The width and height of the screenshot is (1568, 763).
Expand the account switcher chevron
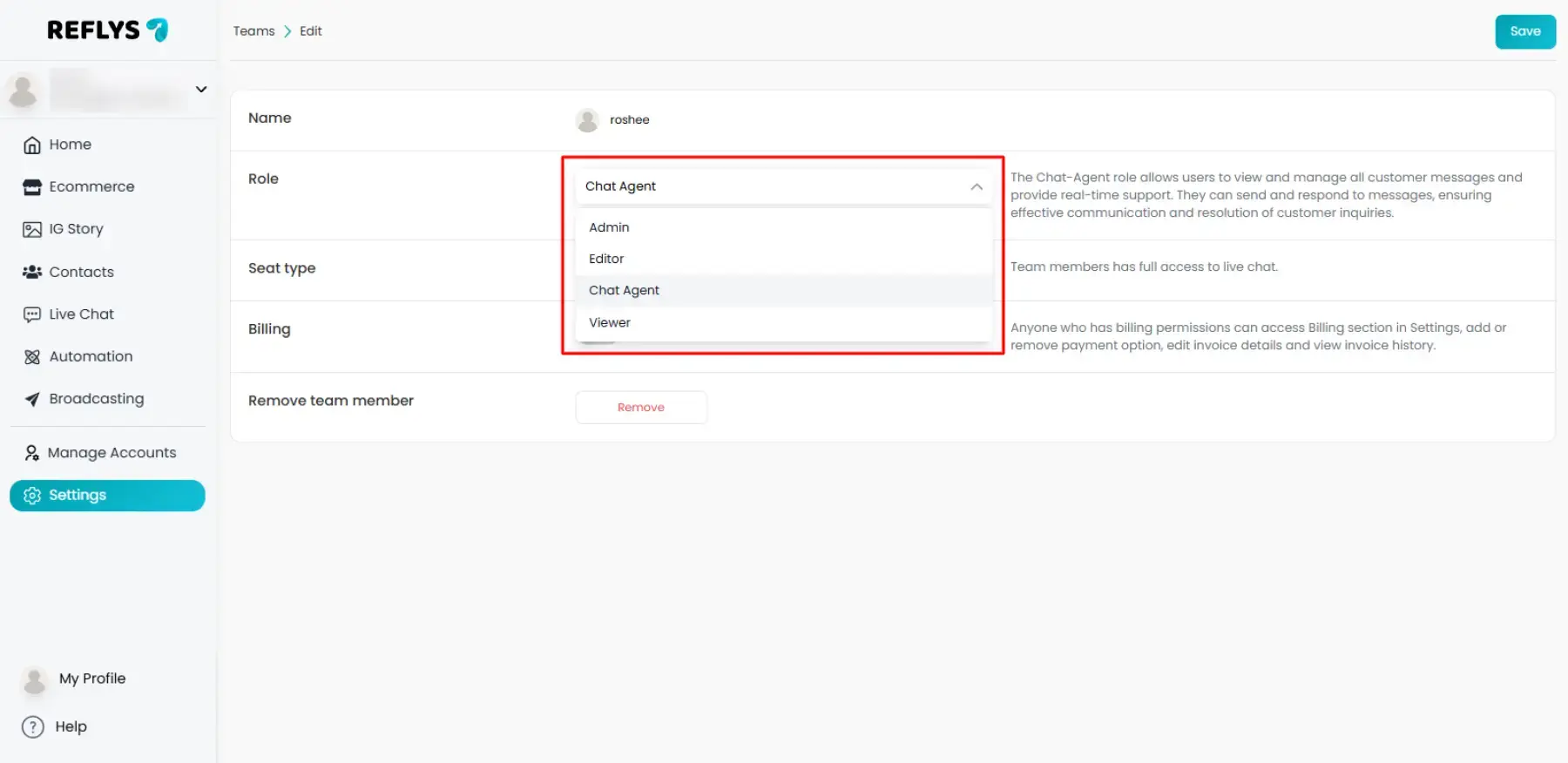(x=201, y=90)
